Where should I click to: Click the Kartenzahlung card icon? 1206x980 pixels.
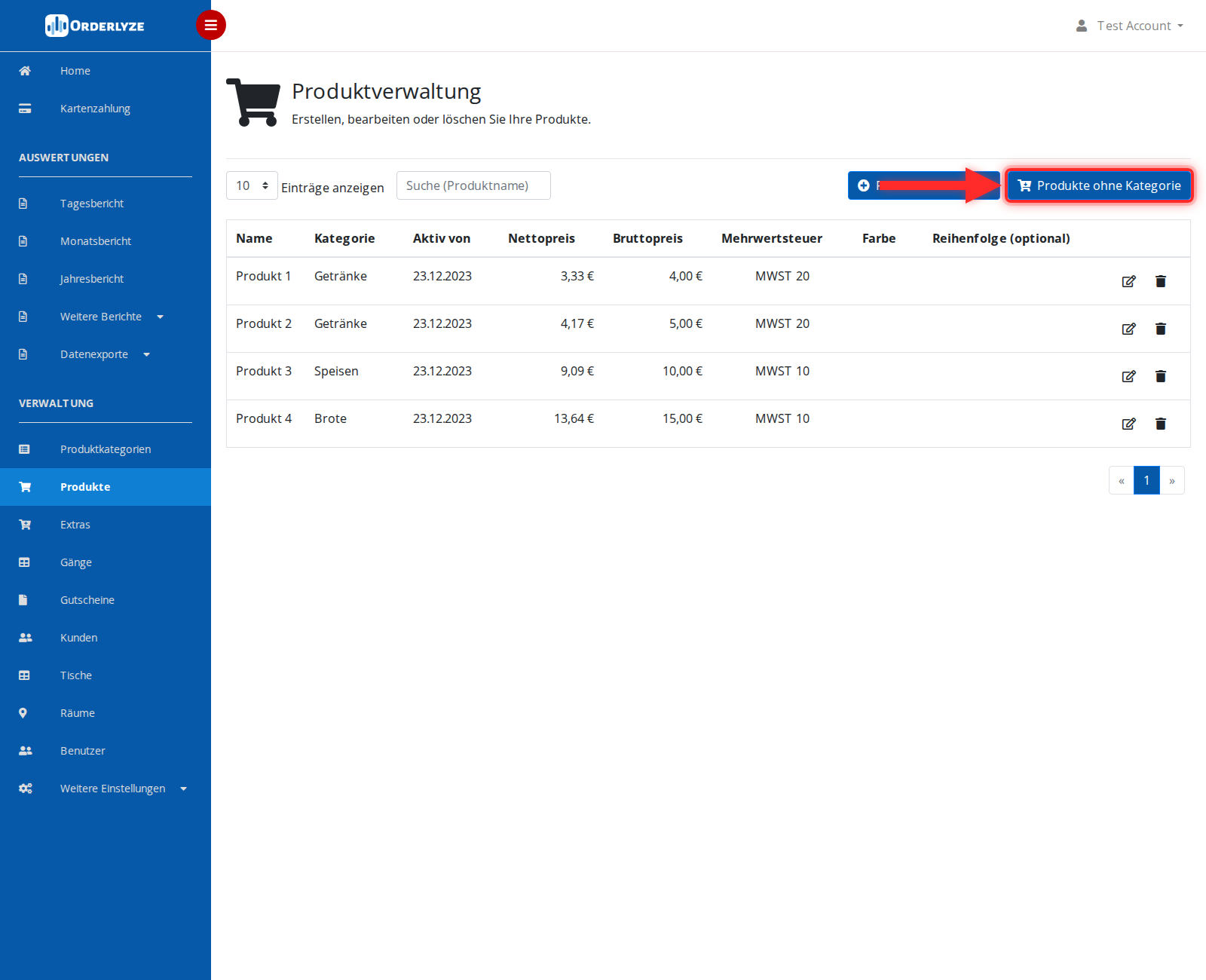coord(25,109)
